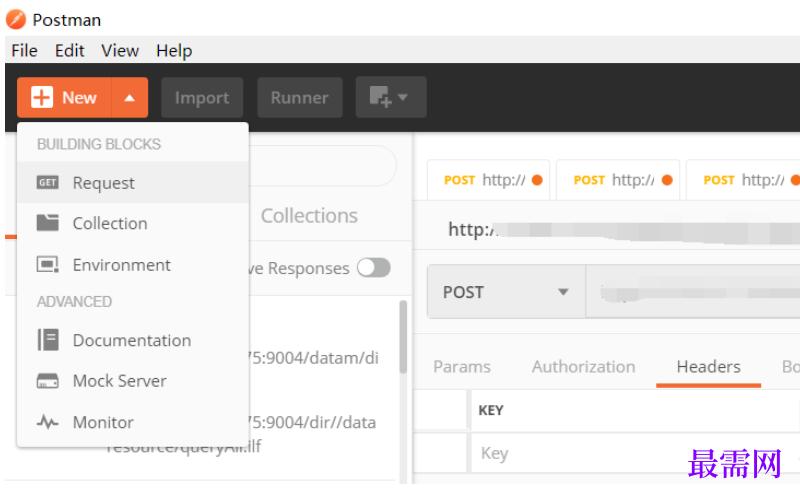Viewport: 800px width, 495px height.
Task: Open the POST method dropdown
Action: [x=506, y=292]
